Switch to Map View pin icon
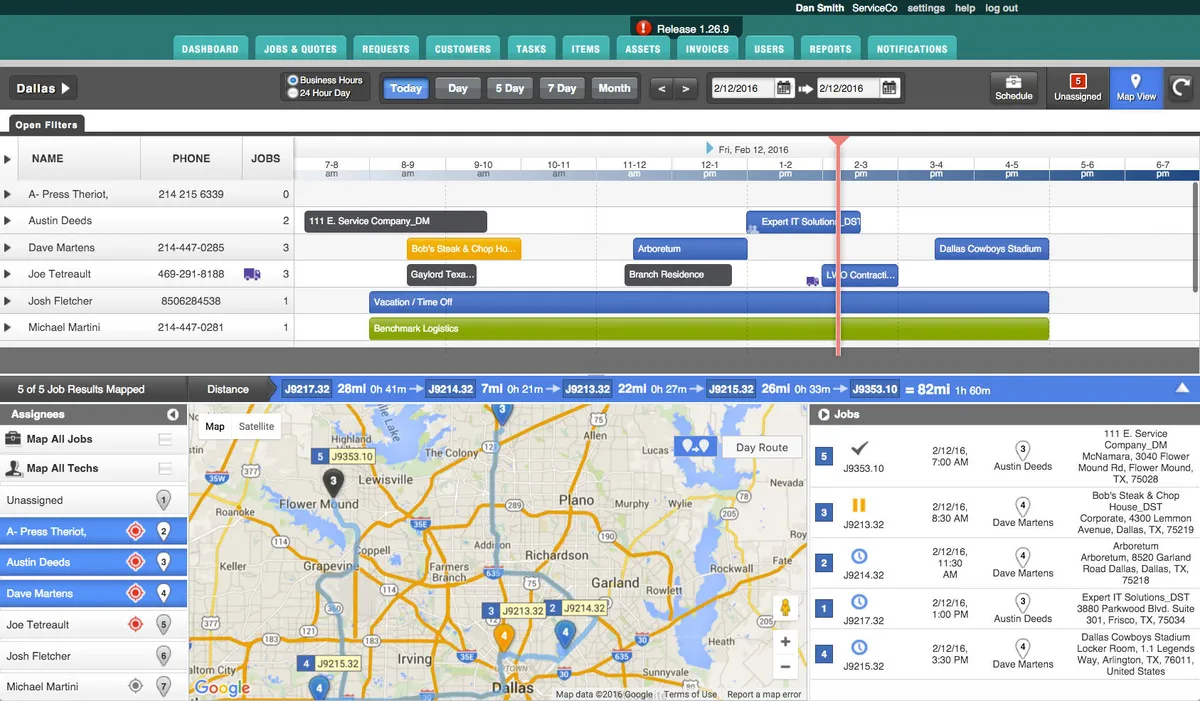 click(1136, 83)
